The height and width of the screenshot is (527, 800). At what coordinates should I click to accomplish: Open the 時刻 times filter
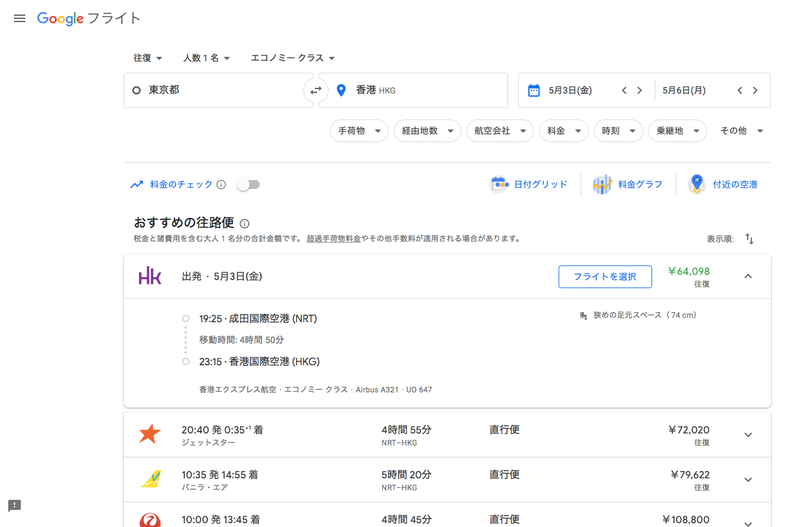pyautogui.click(x=618, y=131)
